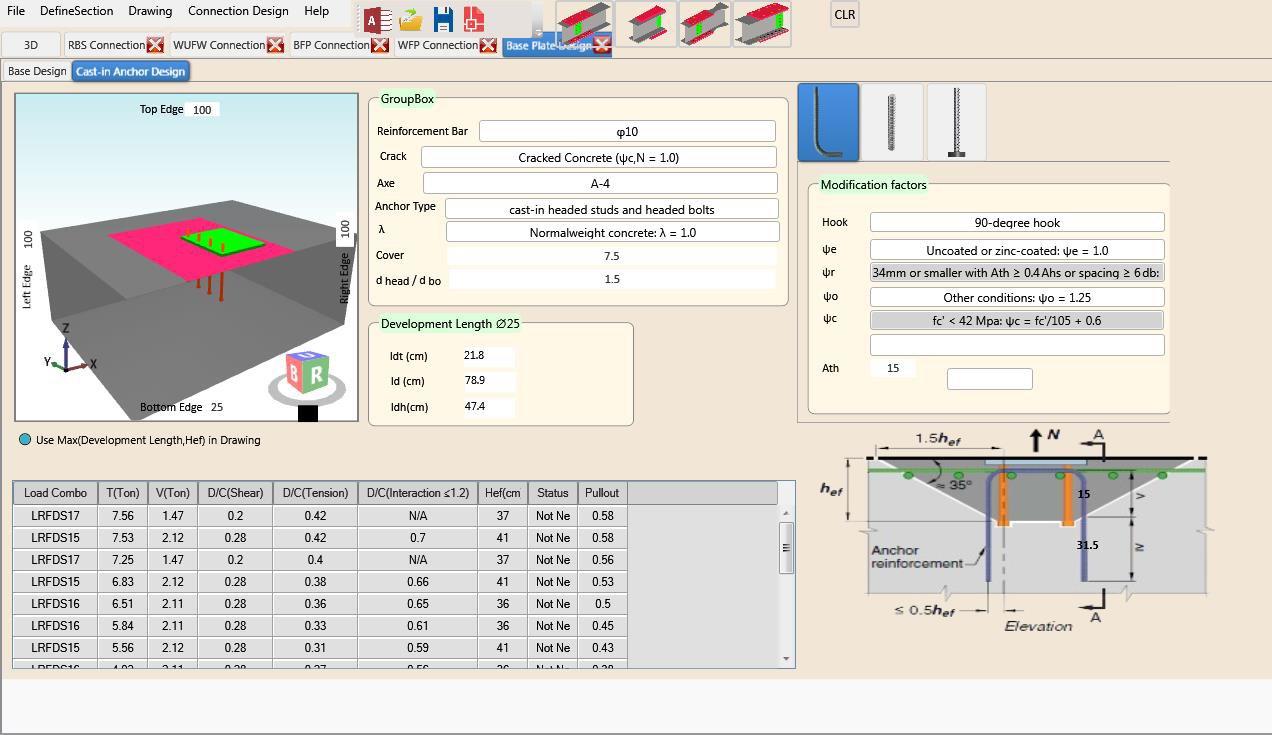The image size is (1272, 735).
Task: Toggle Use Max(Development Length,Hef) in Drawing
Action: pyautogui.click(x=25, y=439)
